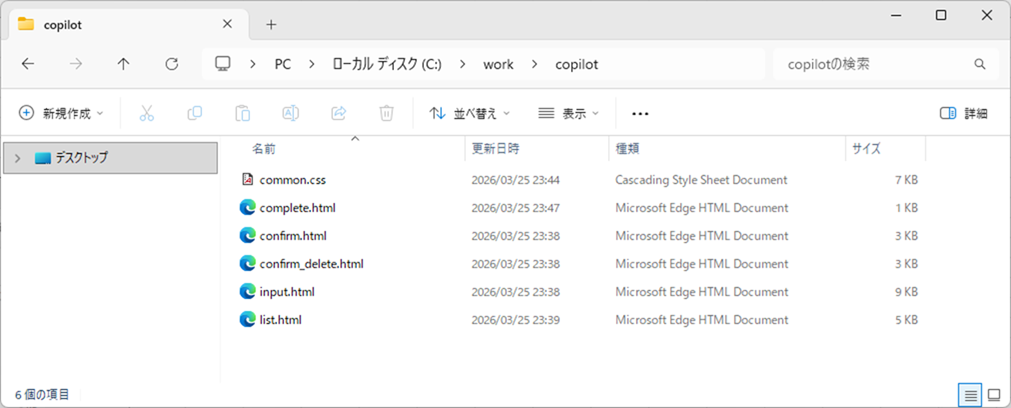Select the complete.html file name

(297, 208)
